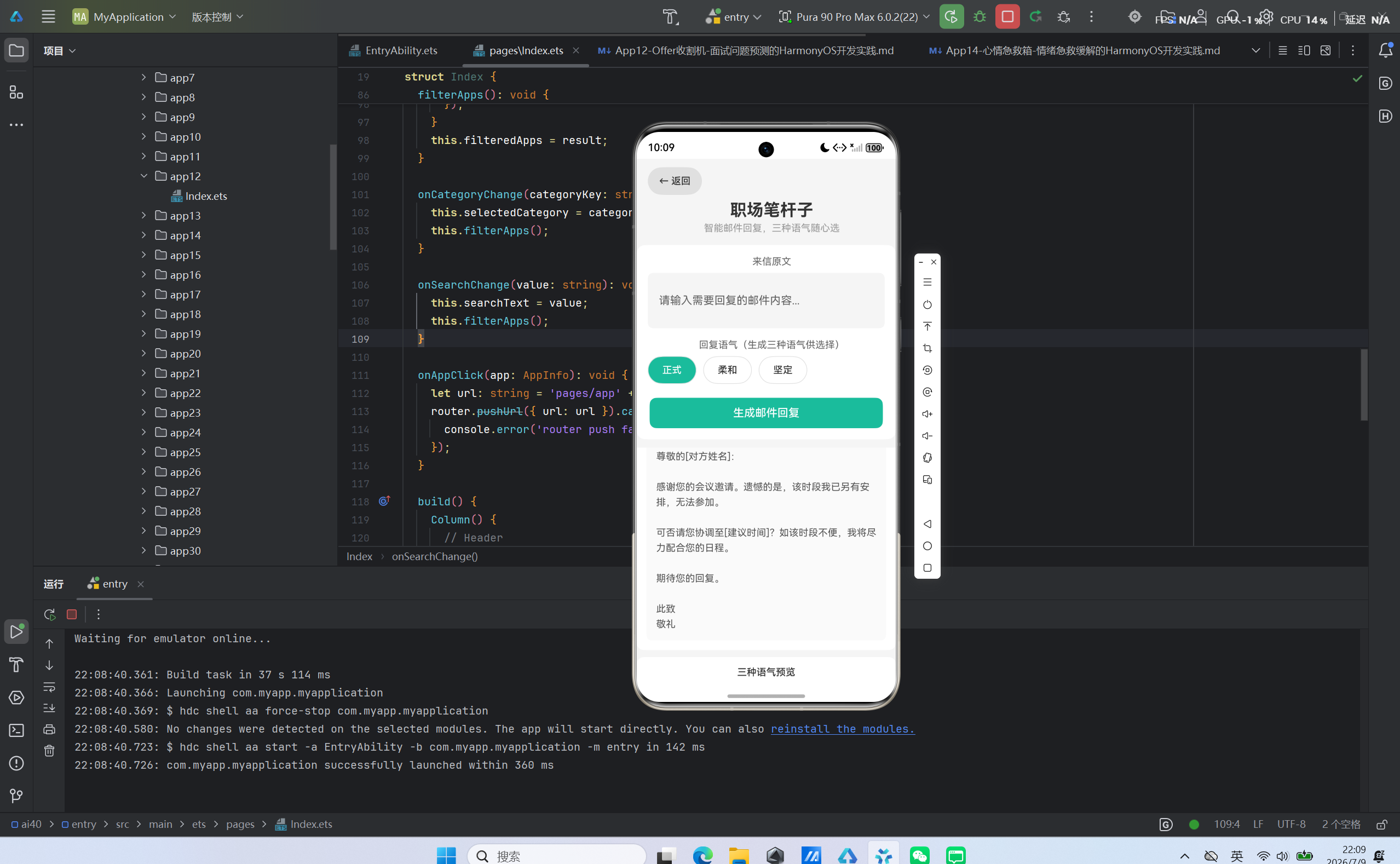Switch the editor to preview-only view mode

click(x=1325, y=50)
